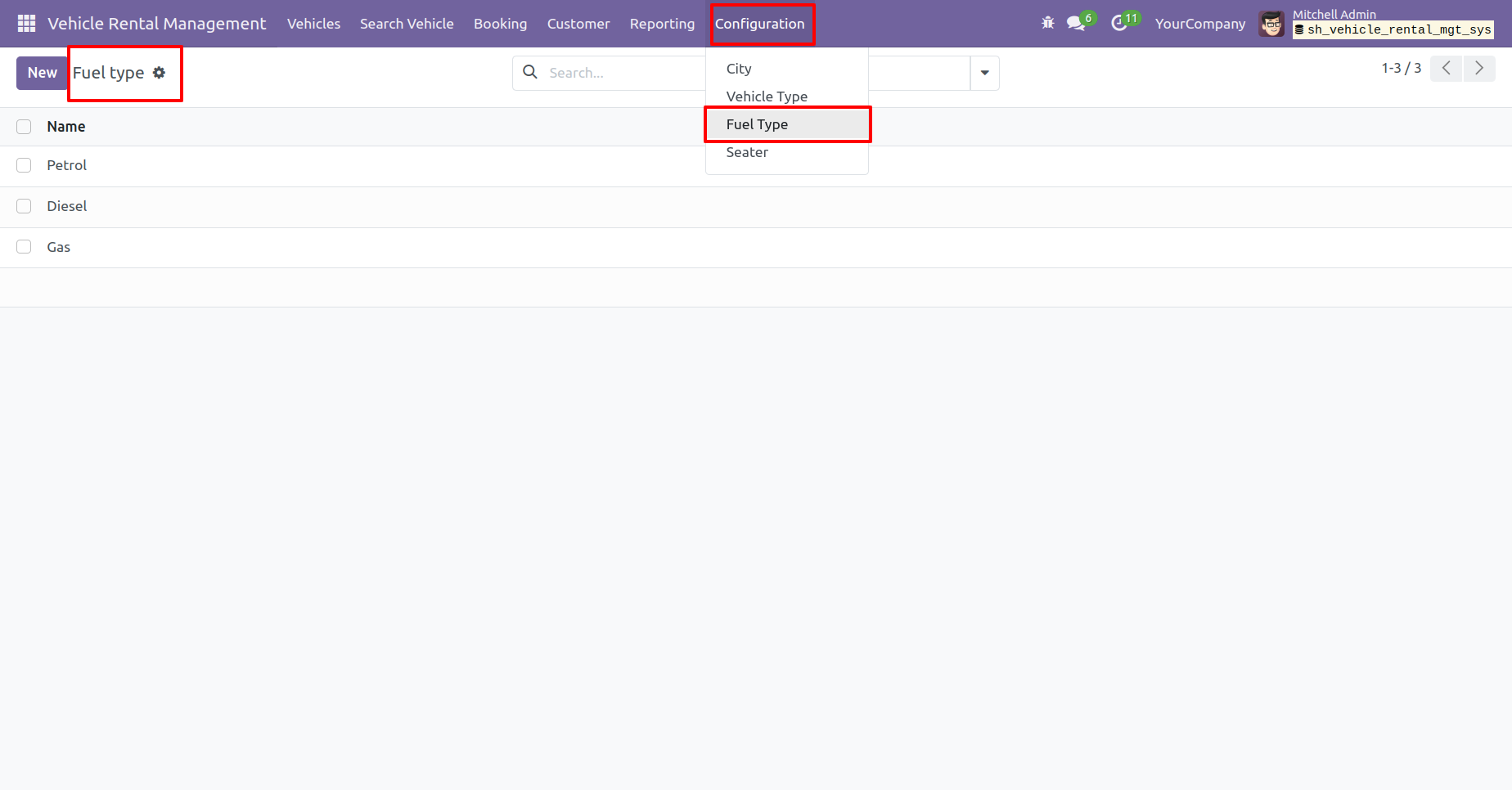Choose Fuel Type from Configuration dropdown
This screenshot has height=790, width=1512.
pos(787,124)
